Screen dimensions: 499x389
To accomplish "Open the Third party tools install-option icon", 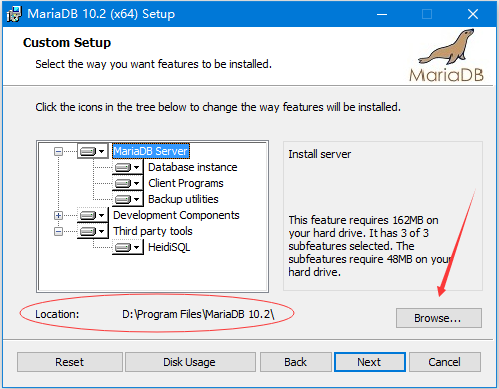I will point(92,231).
